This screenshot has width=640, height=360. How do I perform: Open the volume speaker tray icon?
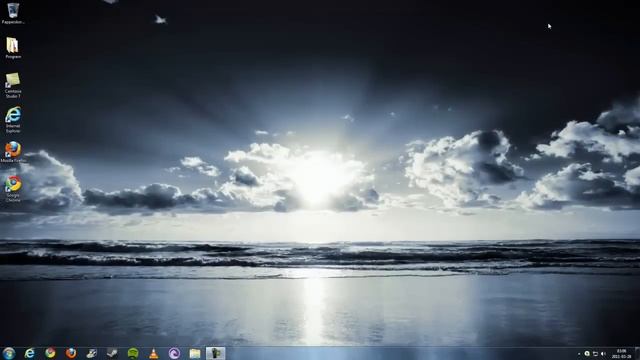point(603,354)
